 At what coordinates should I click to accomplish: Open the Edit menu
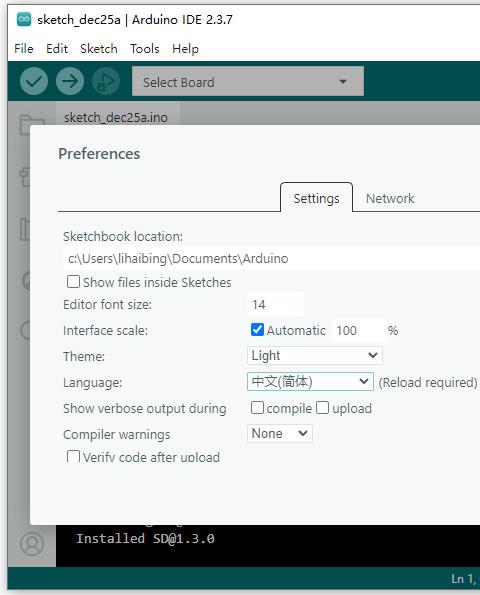(57, 49)
